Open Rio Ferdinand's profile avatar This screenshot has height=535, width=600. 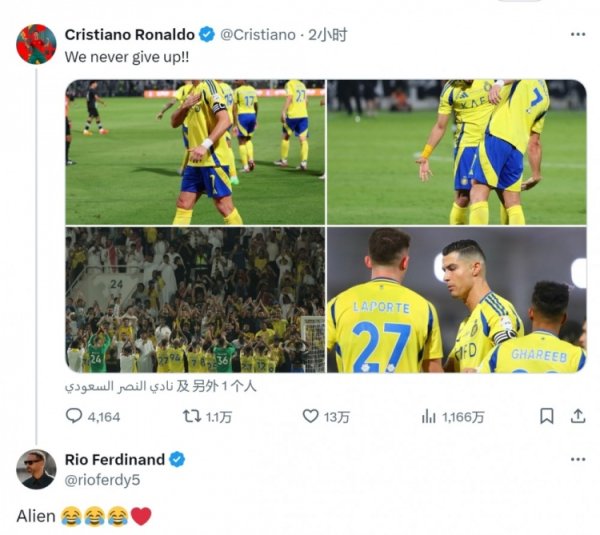36,469
